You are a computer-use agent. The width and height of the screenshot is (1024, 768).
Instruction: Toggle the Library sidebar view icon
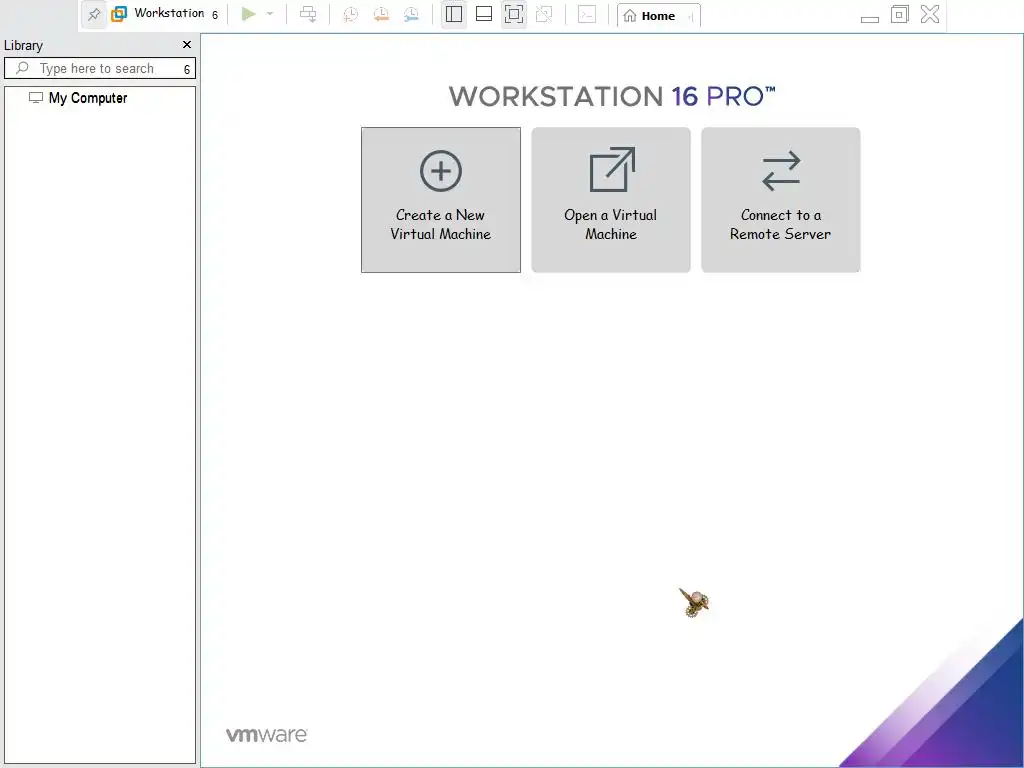click(454, 14)
